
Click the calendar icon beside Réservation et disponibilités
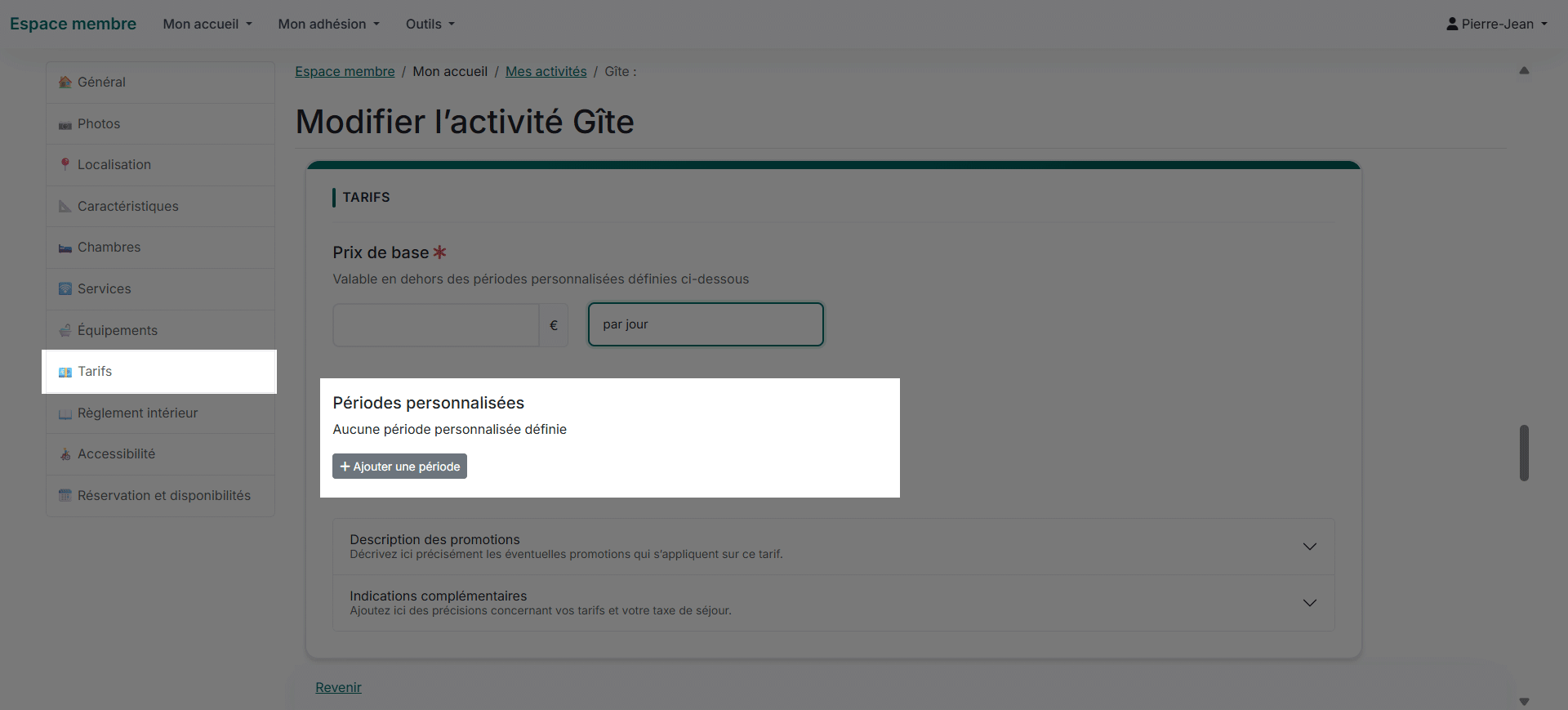pos(65,496)
